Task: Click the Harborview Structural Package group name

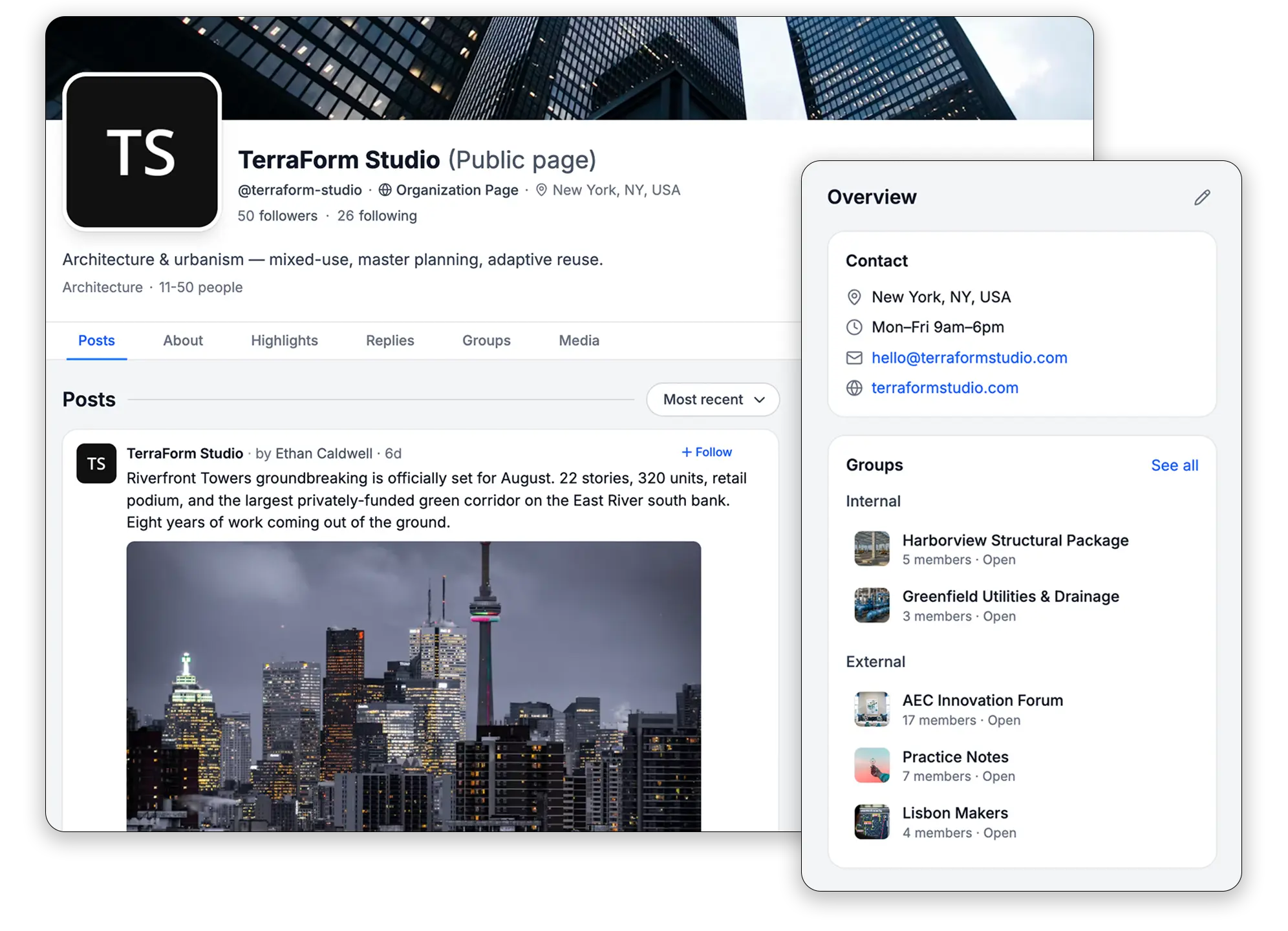Action: coord(1015,540)
